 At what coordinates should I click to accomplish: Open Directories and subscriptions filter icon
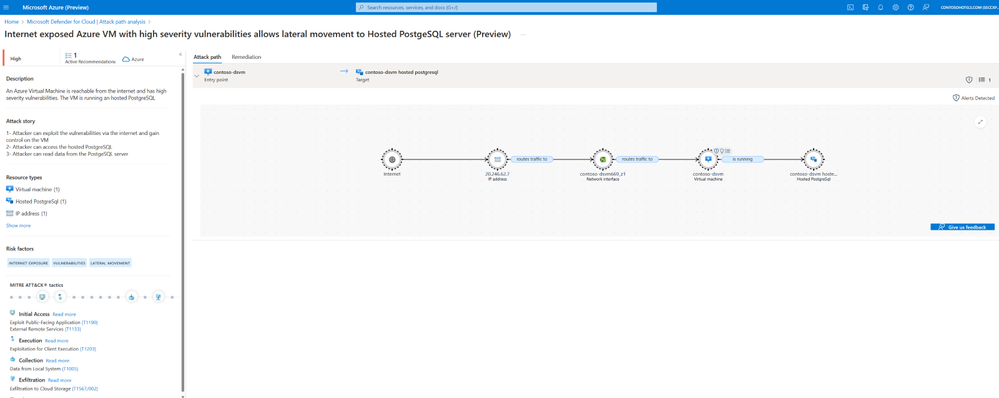pyautogui.click(x=865, y=8)
